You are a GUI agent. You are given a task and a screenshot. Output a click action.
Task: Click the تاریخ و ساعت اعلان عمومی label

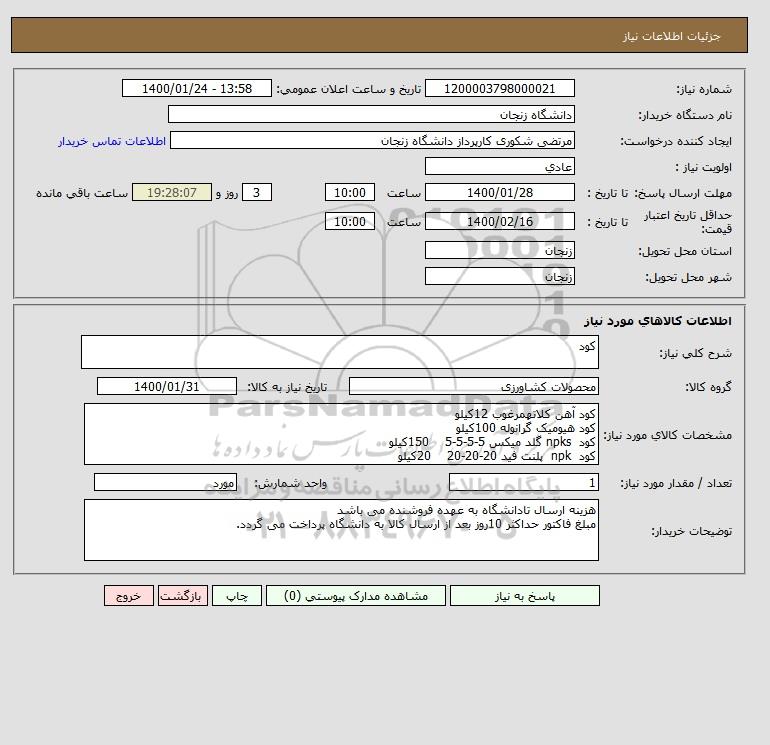(x=349, y=89)
